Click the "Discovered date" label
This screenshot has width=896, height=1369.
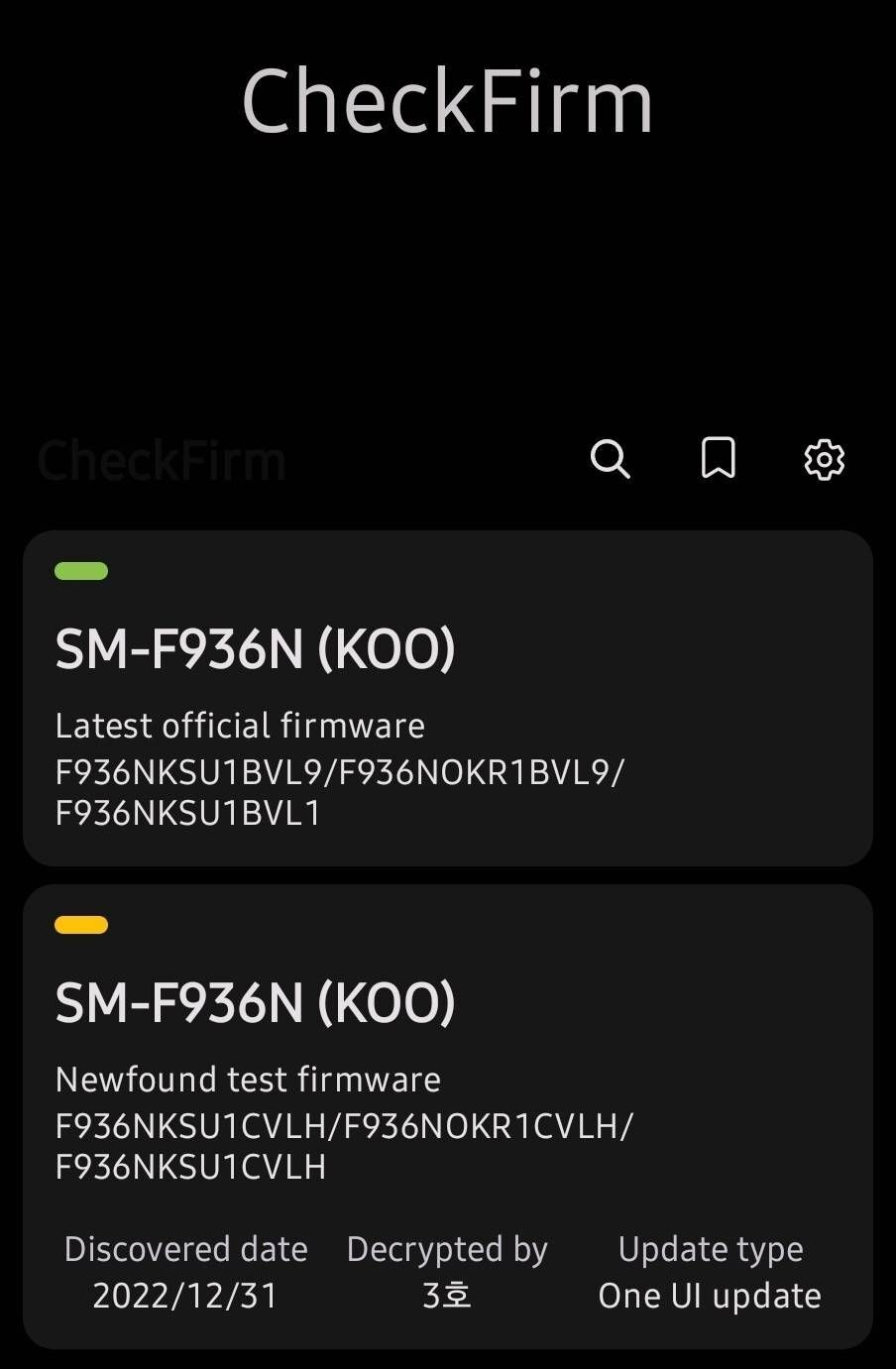(x=185, y=1249)
